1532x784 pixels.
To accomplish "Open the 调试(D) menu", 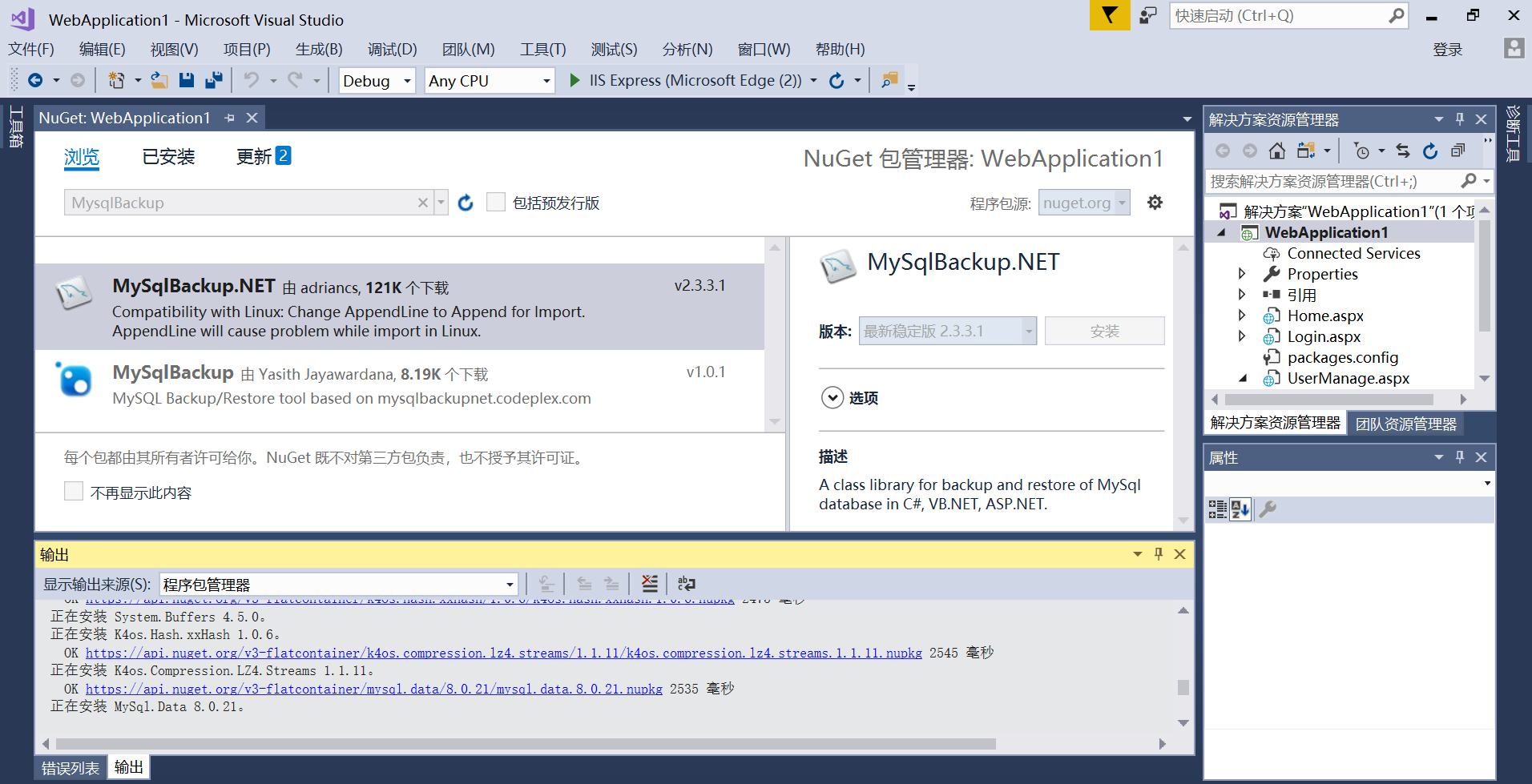I will [393, 50].
